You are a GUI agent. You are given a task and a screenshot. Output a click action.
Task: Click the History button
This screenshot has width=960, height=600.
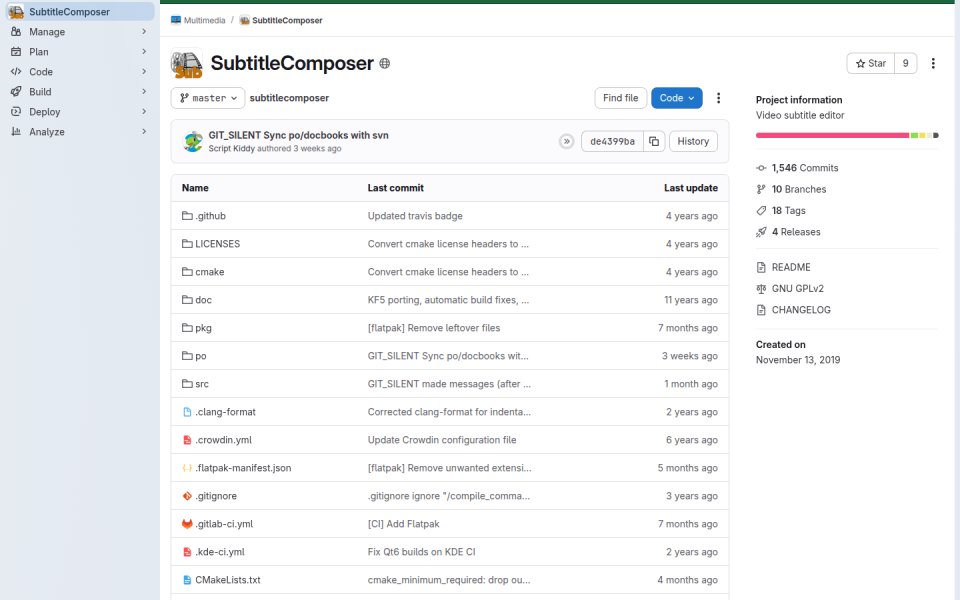click(x=693, y=141)
